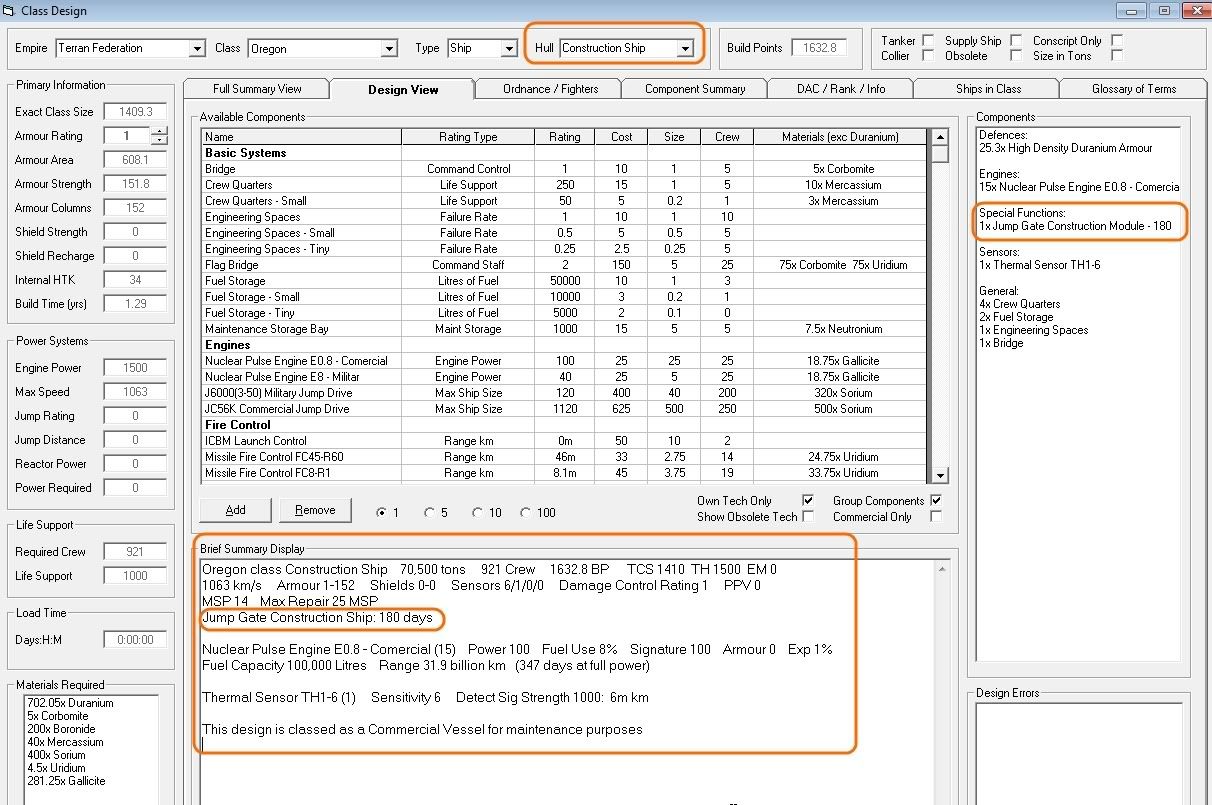Enable the Show Obsolete Tech checkbox
The width and height of the screenshot is (1212, 805).
pyautogui.click(x=808, y=516)
